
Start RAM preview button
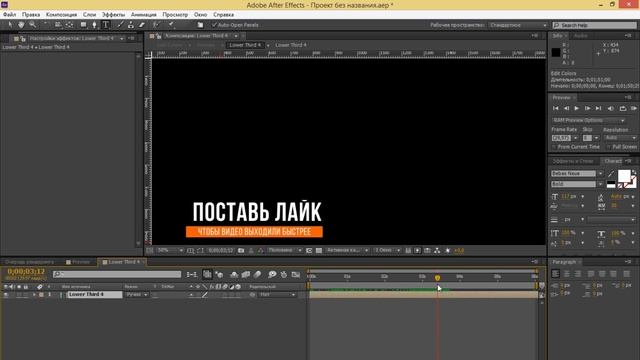coord(633,108)
